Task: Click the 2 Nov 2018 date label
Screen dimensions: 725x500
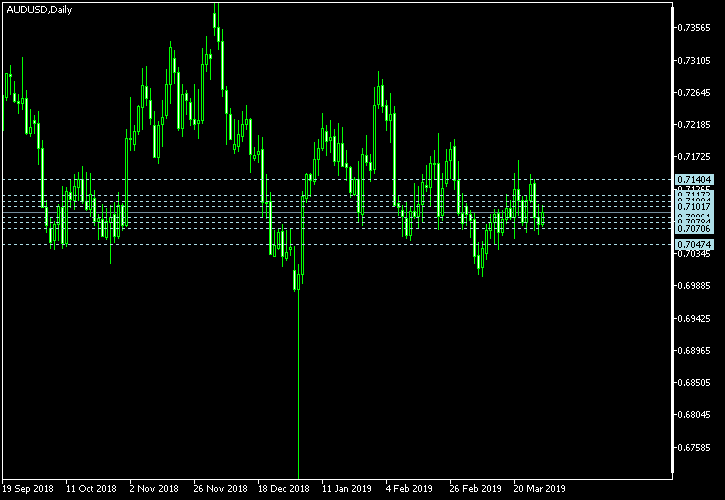Action: [x=154, y=489]
